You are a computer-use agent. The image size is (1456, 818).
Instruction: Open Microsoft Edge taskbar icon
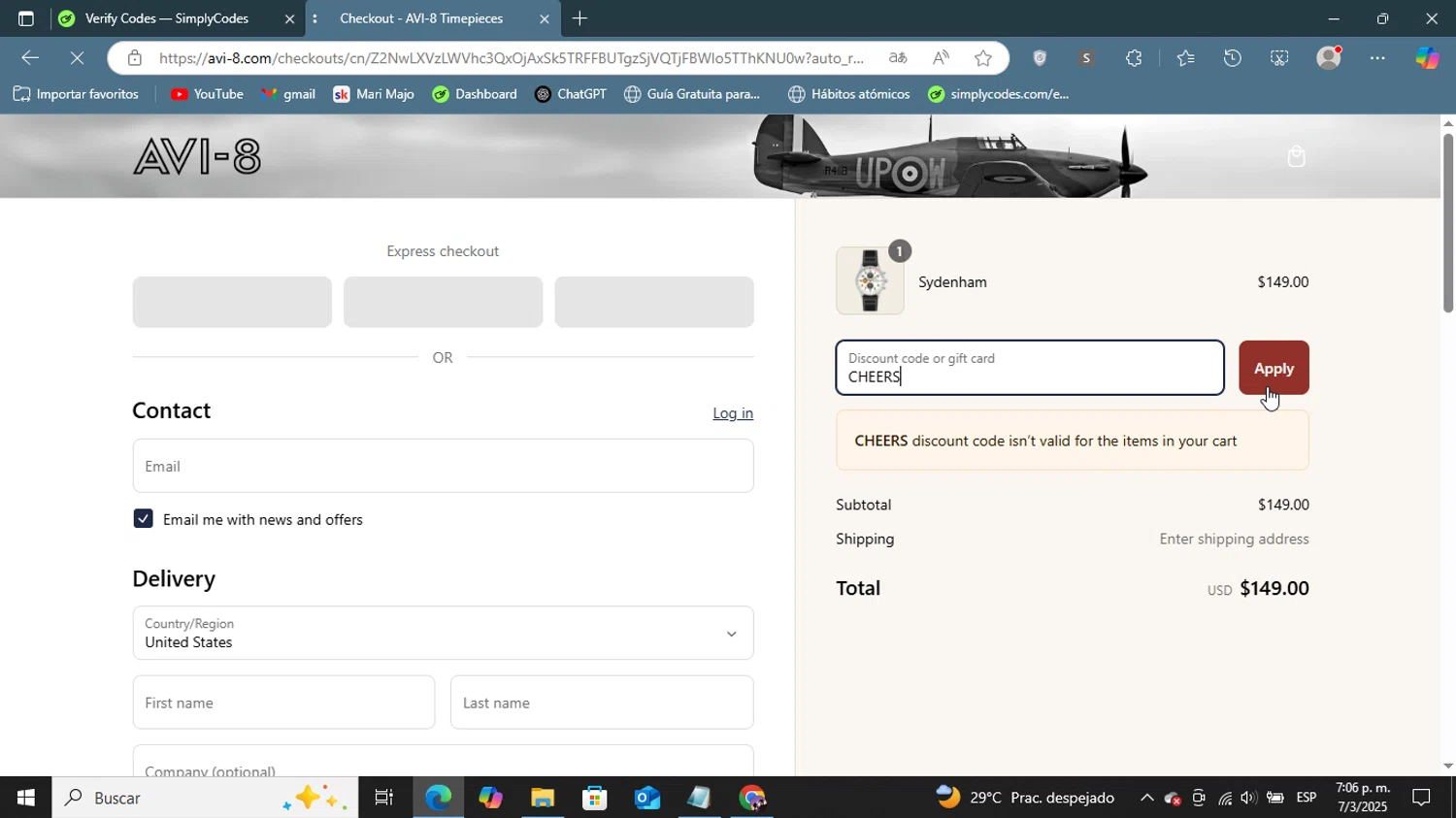tap(438, 798)
